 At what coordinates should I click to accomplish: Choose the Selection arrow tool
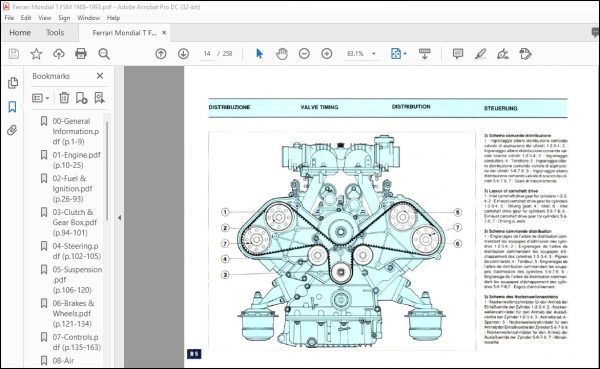(x=259, y=54)
